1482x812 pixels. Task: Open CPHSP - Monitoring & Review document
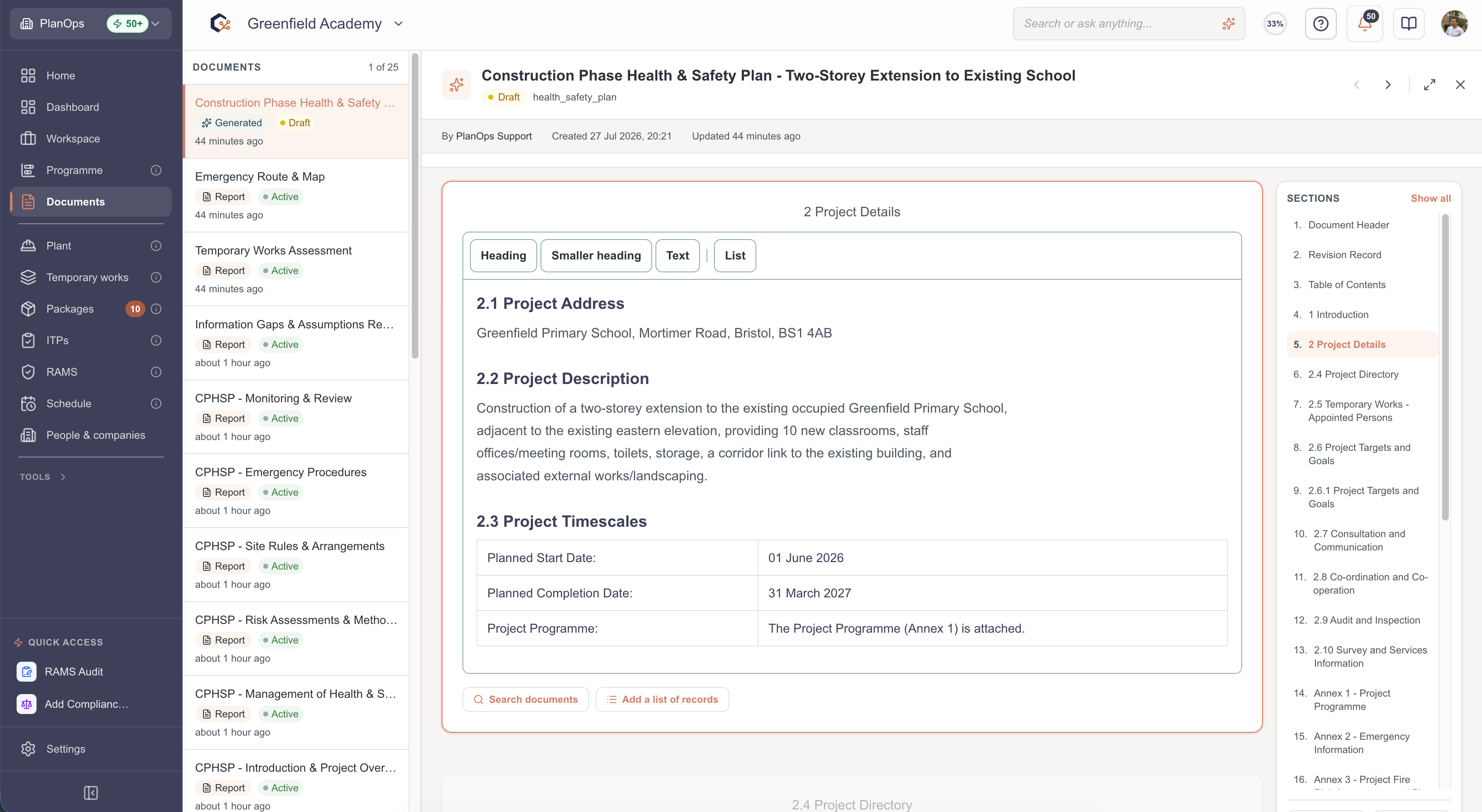coord(296,417)
